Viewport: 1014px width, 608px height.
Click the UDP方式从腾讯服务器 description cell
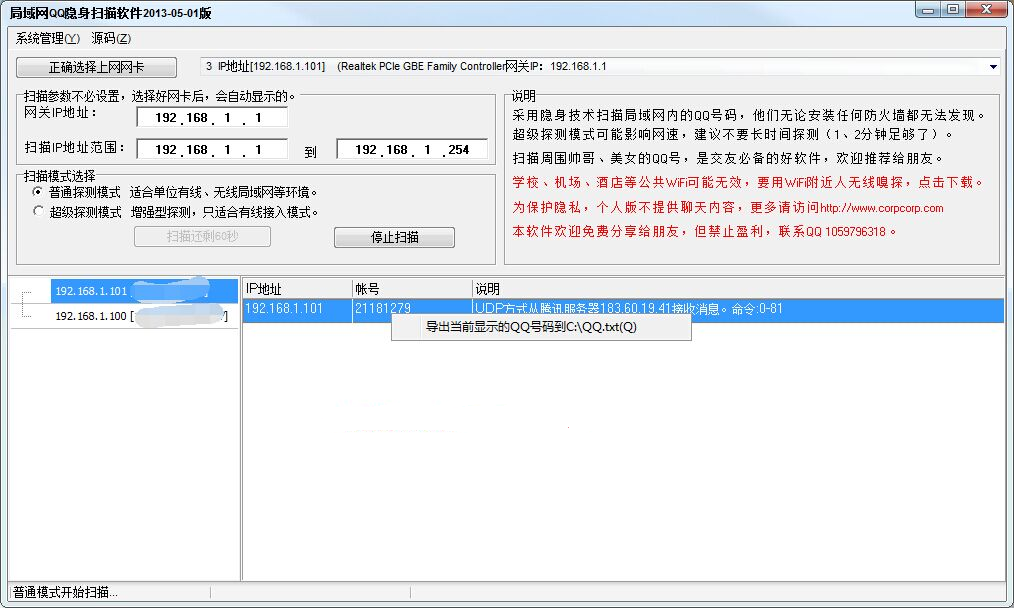pos(738,309)
